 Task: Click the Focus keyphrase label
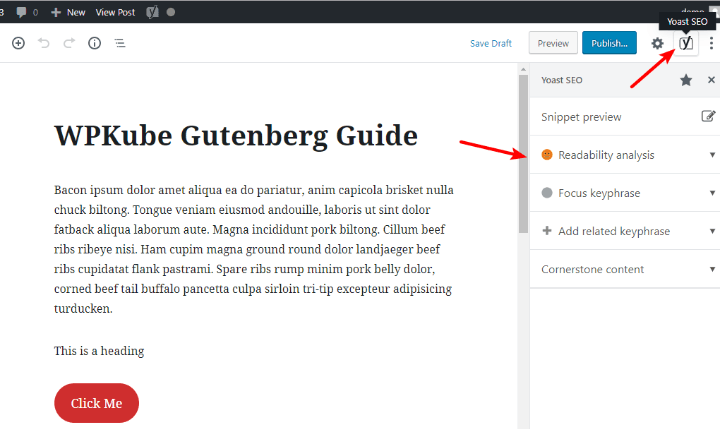(599, 193)
